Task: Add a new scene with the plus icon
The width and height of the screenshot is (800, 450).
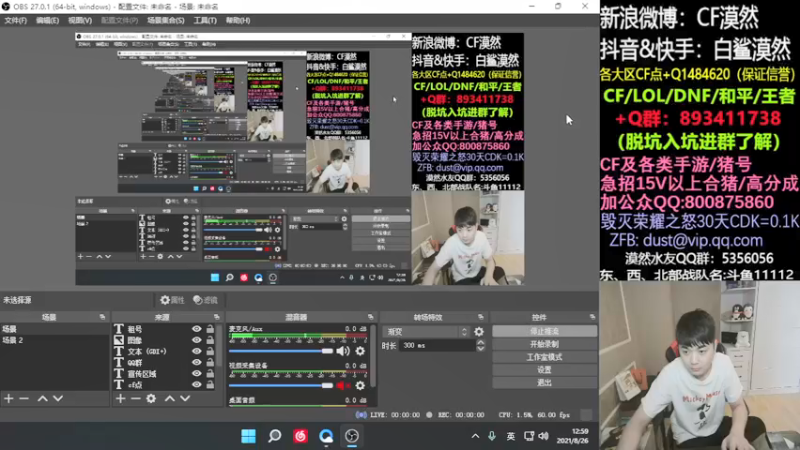Action: [x=9, y=398]
